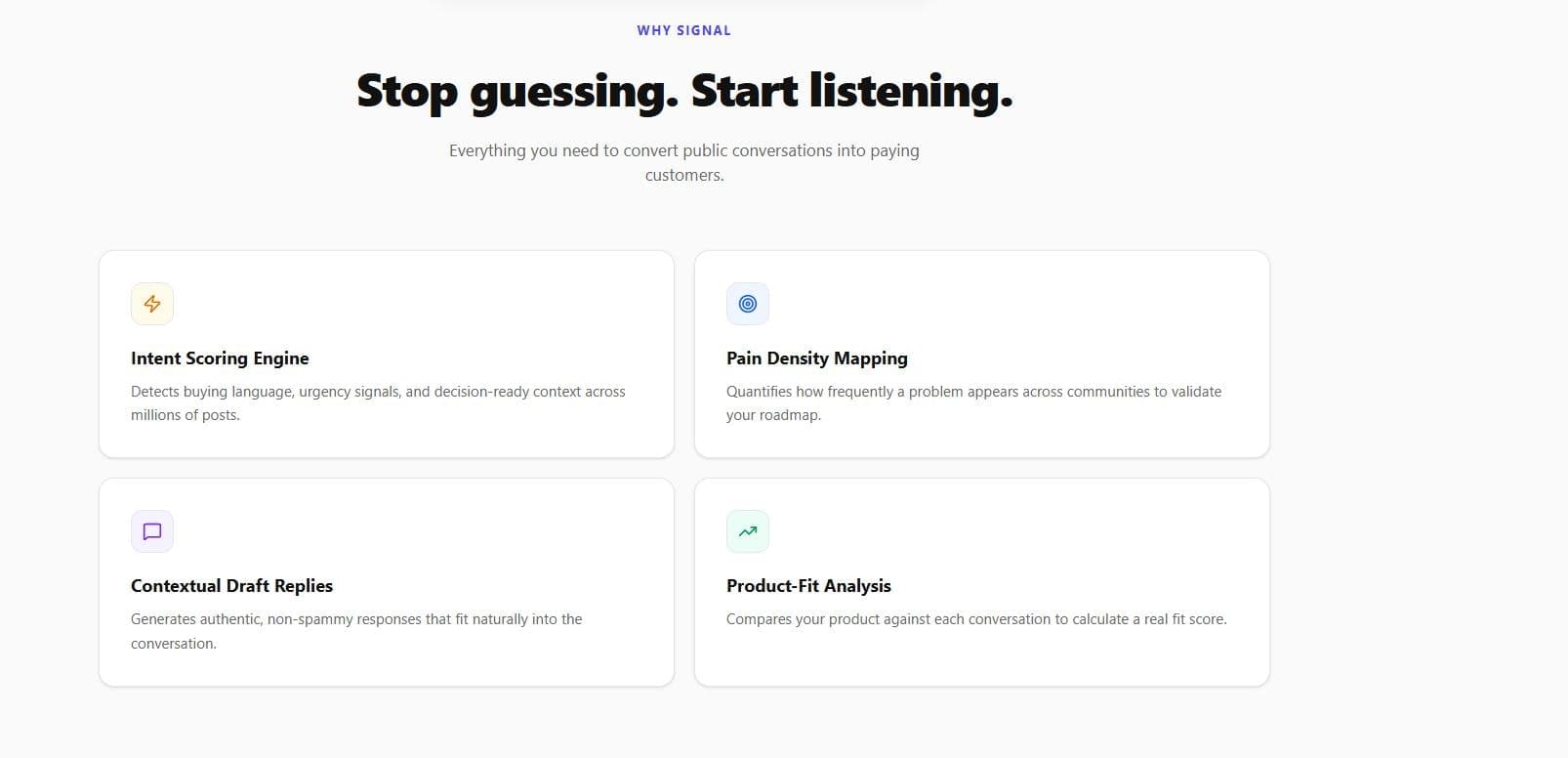The image size is (1568, 758).
Task: Click the 'Compares your product' description text
Action: [x=976, y=619]
